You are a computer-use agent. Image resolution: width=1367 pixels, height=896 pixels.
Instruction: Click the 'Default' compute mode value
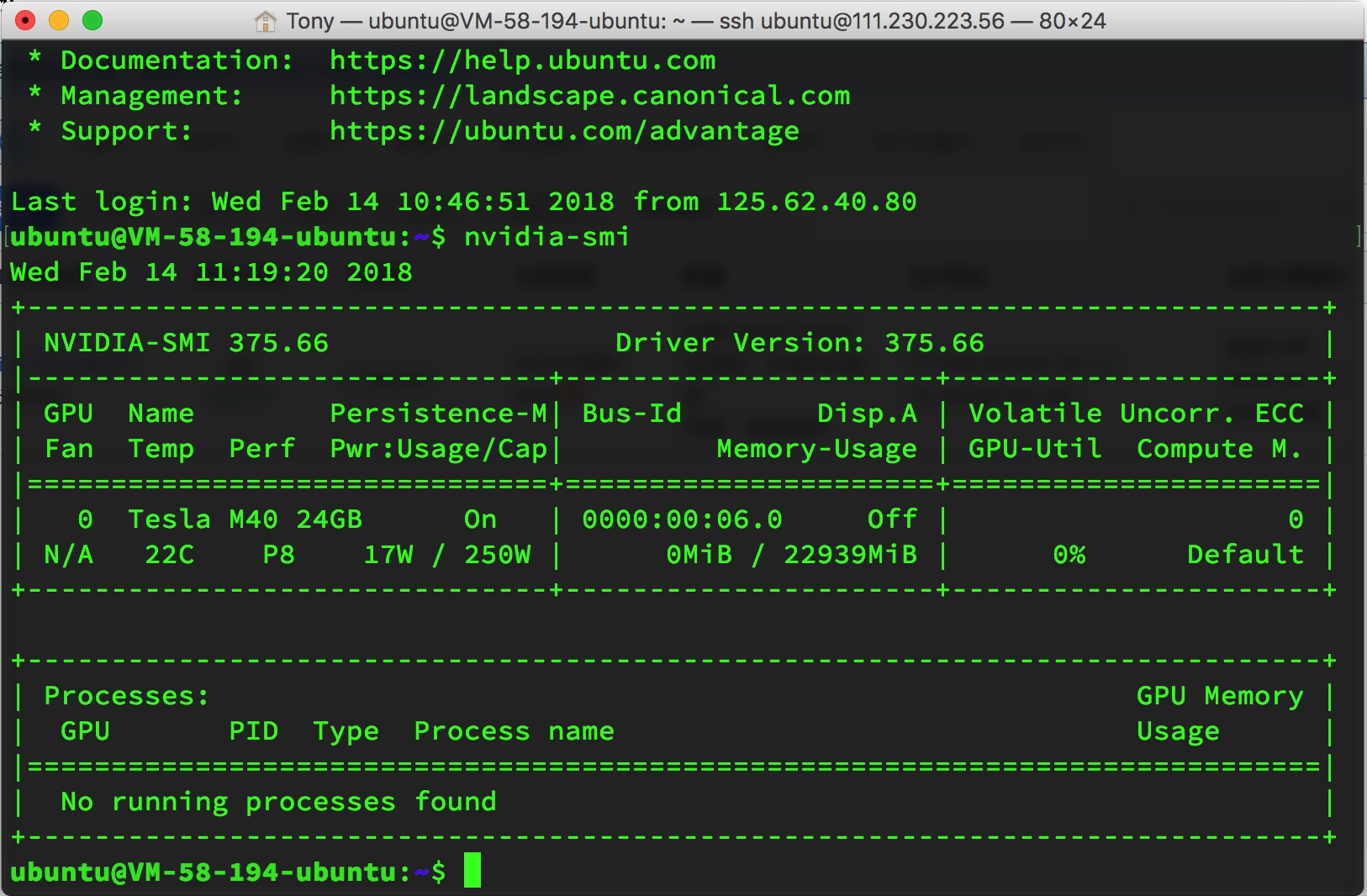pos(1245,555)
